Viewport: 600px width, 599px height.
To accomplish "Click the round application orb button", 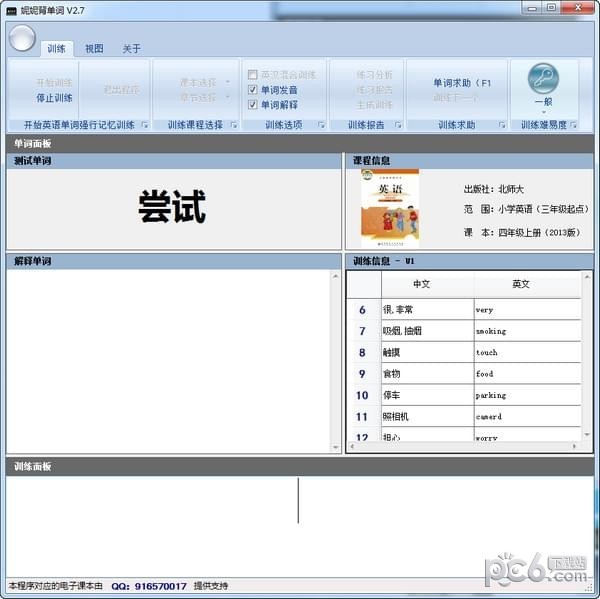I will coord(22,38).
